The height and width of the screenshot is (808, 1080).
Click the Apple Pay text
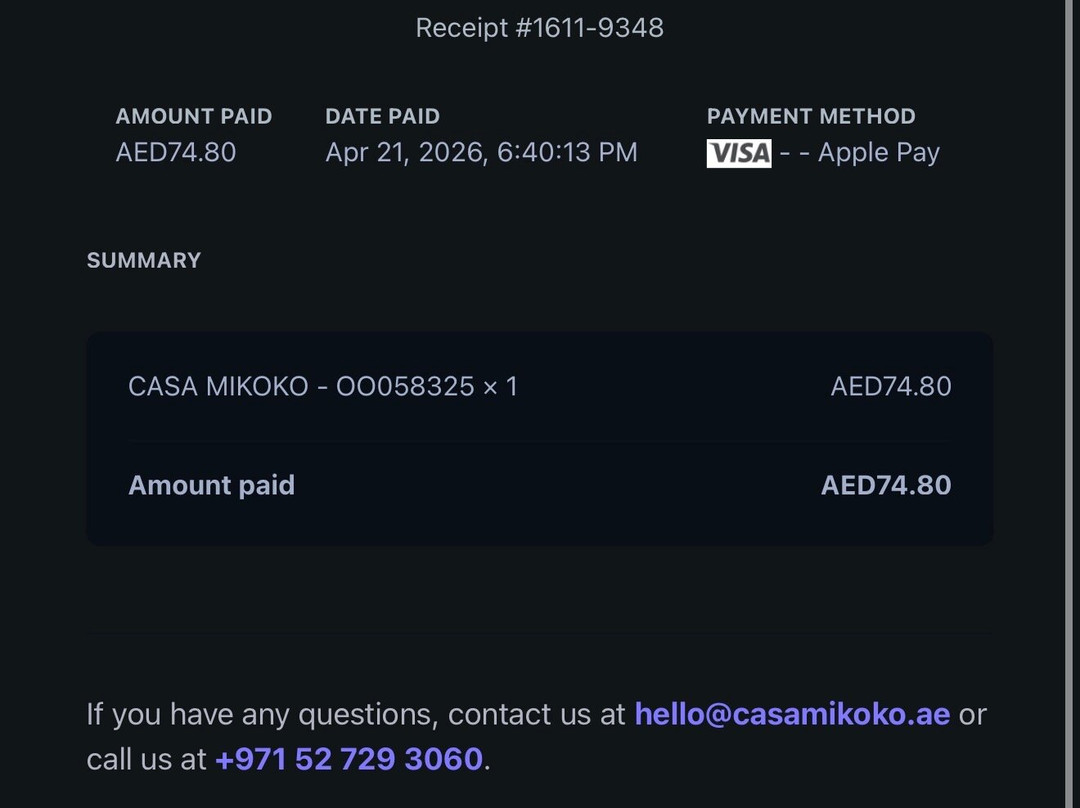(878, 153)
